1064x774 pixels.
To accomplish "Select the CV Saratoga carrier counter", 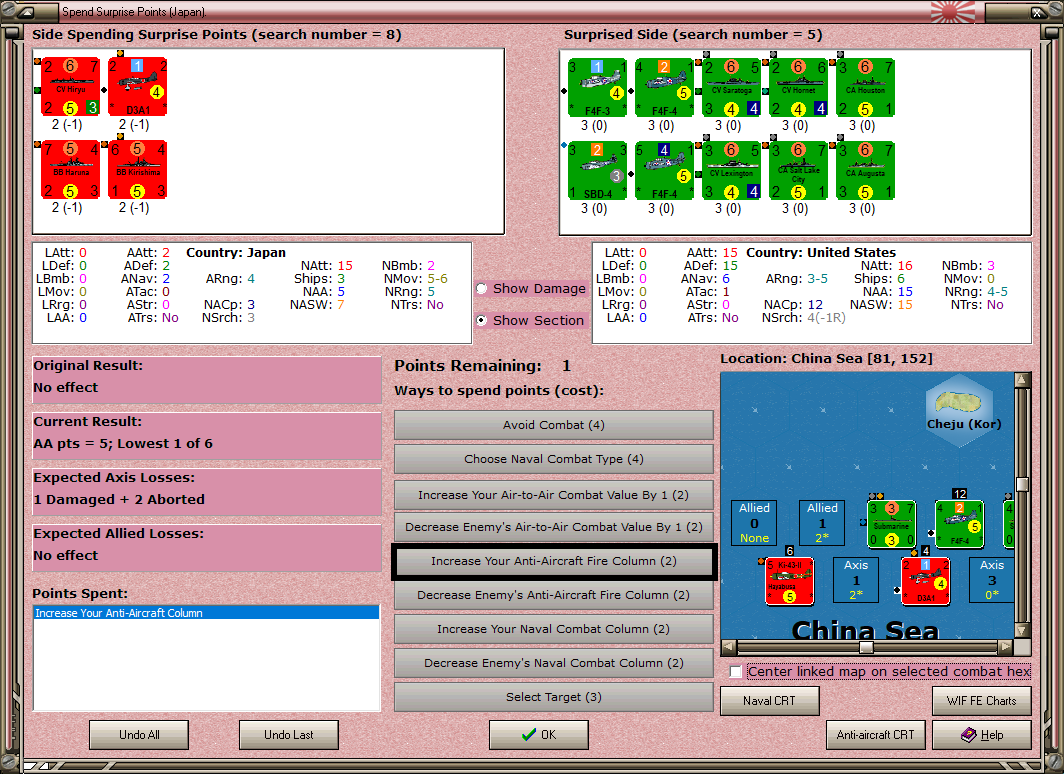I will 732,88.
